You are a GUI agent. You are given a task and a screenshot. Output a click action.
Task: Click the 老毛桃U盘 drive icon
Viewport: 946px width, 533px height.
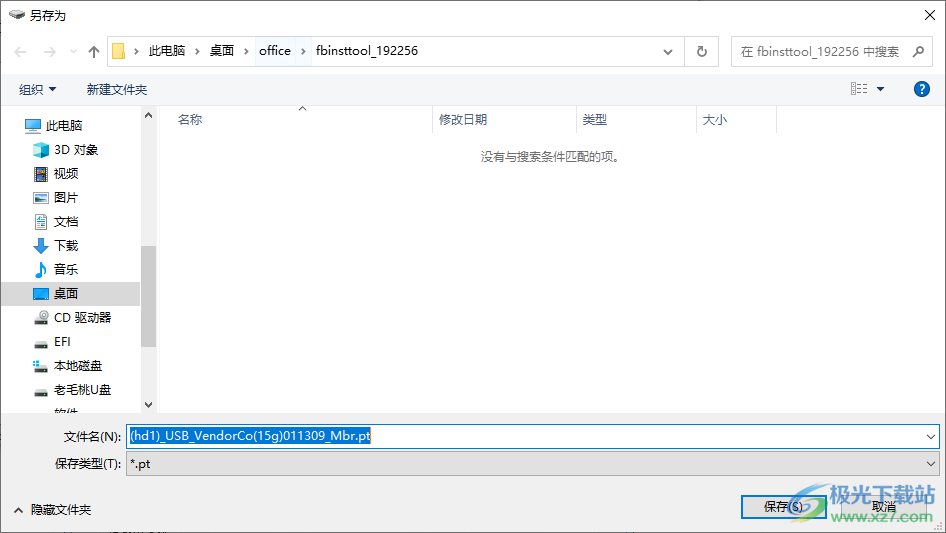40,392
